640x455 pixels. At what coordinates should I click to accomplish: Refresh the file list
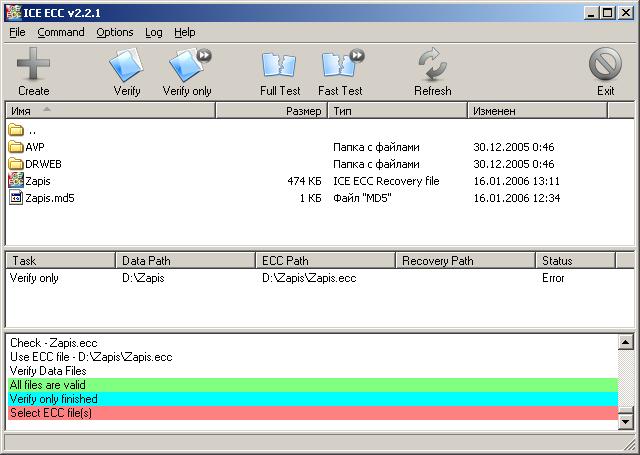[x=432, y=72]
